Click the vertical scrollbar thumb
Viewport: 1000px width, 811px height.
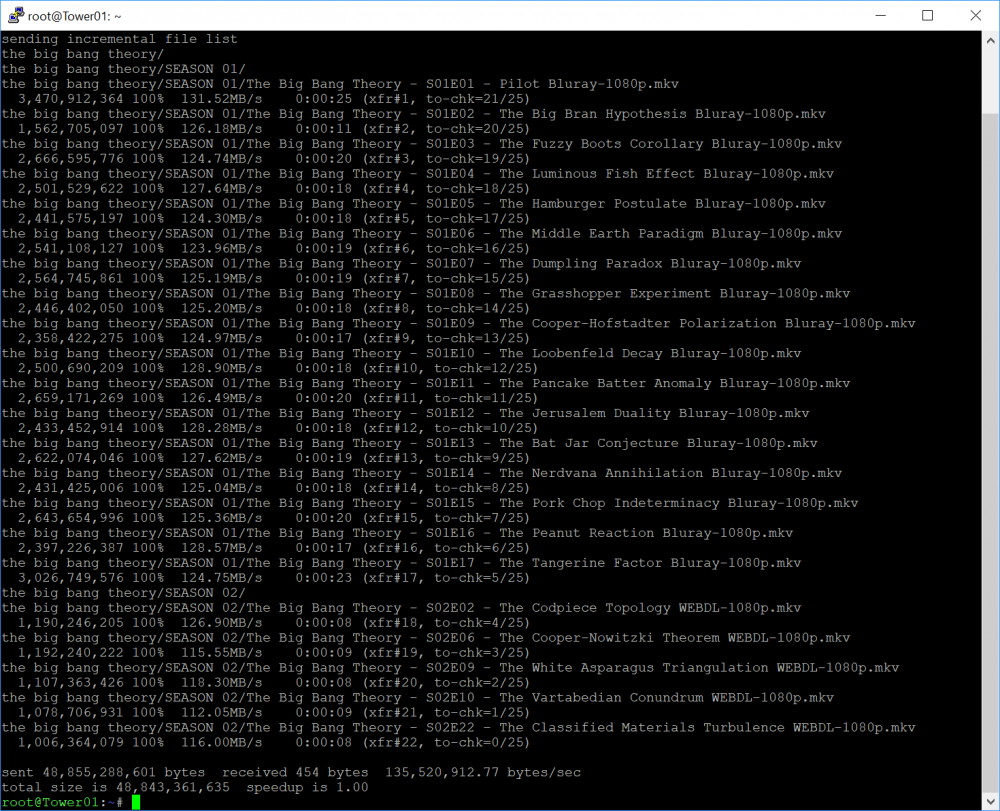click(990, 453)
